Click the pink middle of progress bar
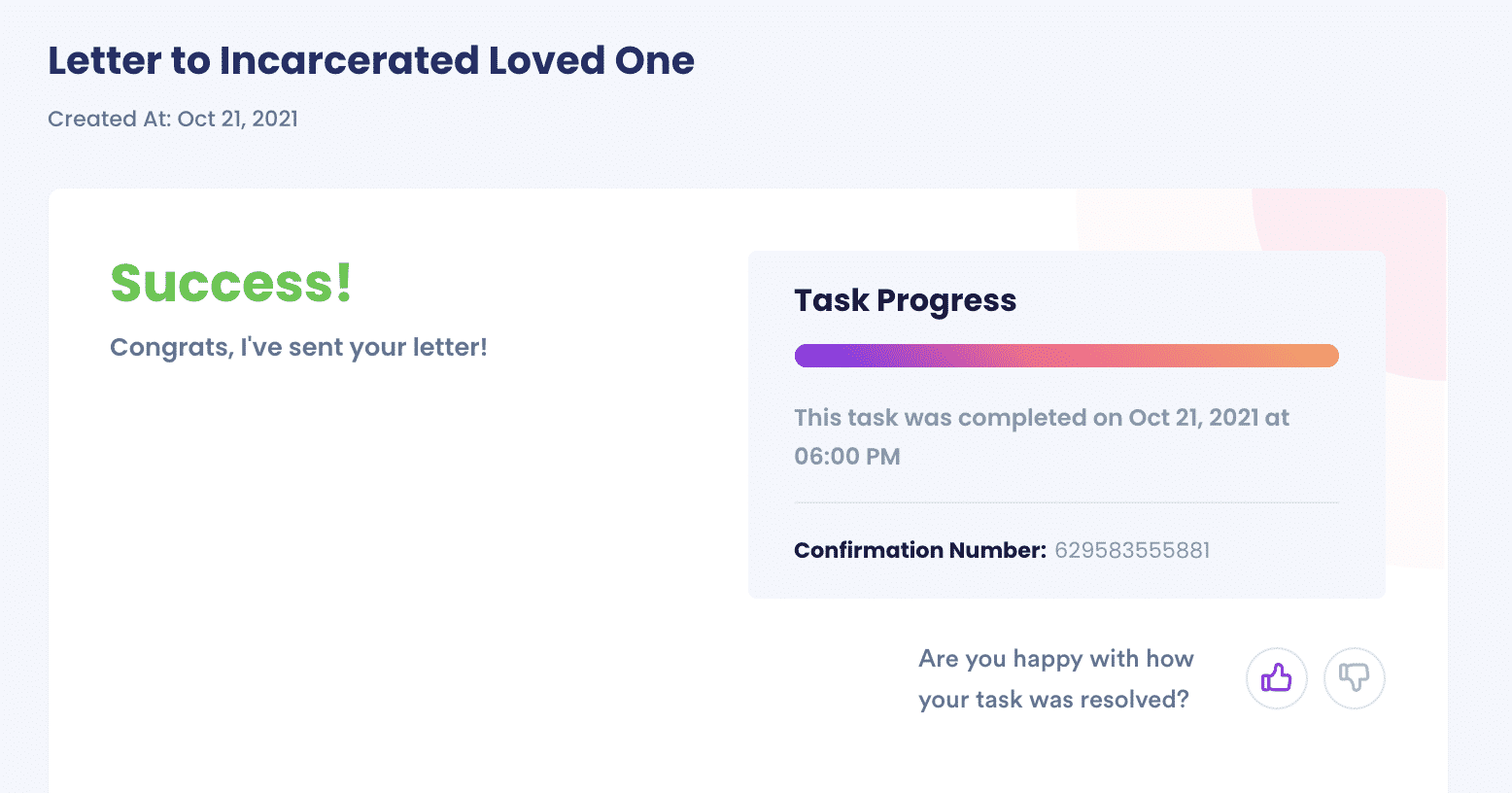 point(1067,356)
